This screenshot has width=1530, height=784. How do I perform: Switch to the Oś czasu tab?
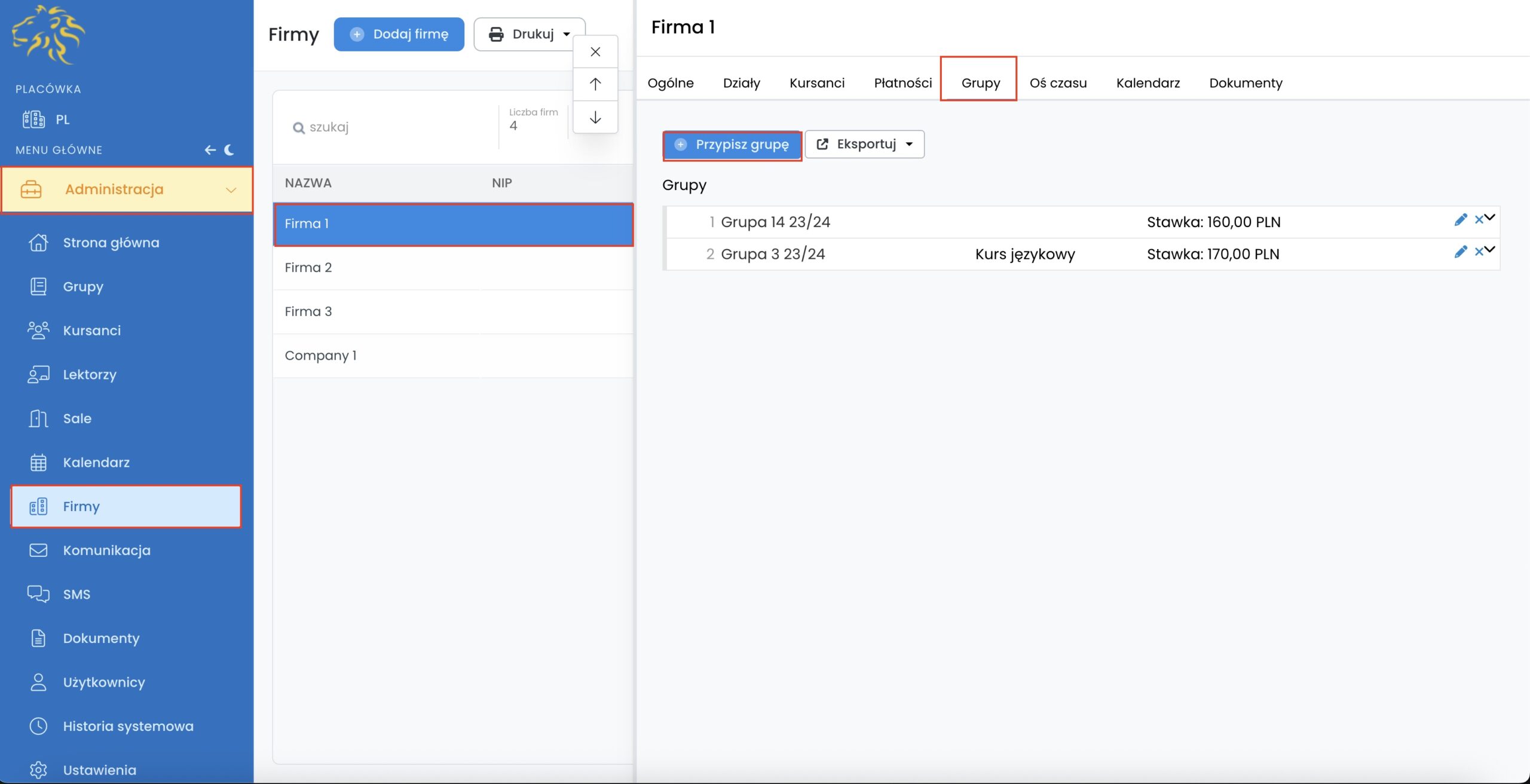[x=1057, y=83]
